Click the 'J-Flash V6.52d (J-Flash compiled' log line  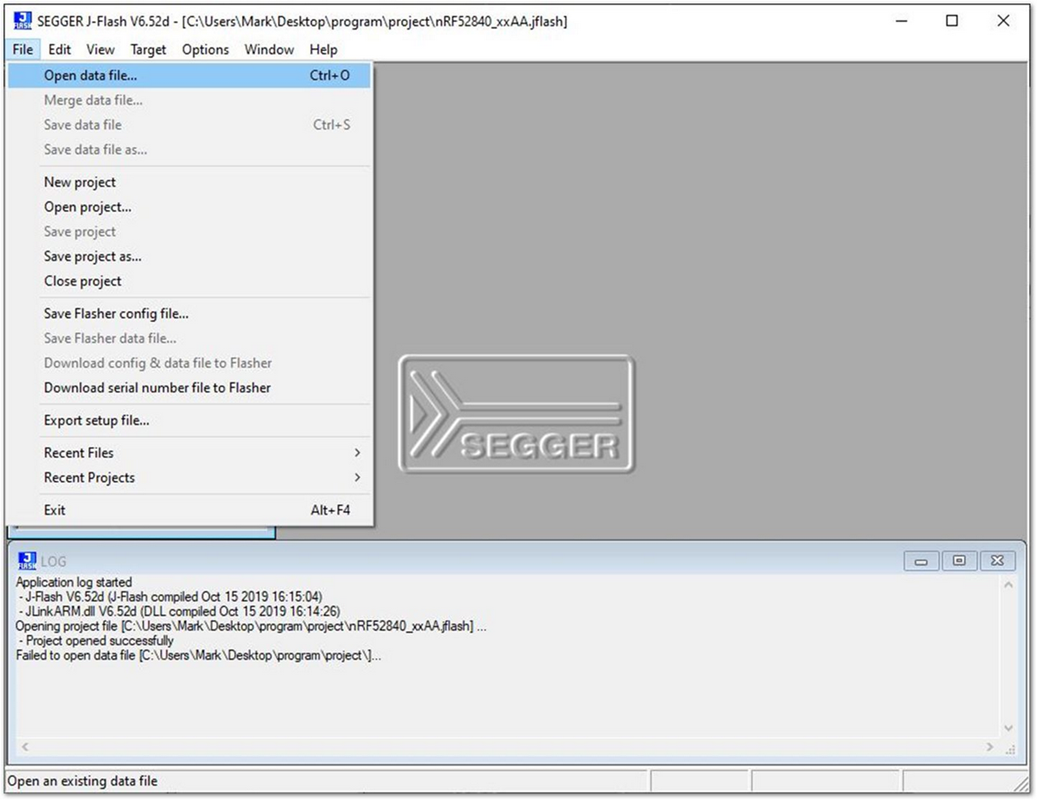click(x=171, y=597)
